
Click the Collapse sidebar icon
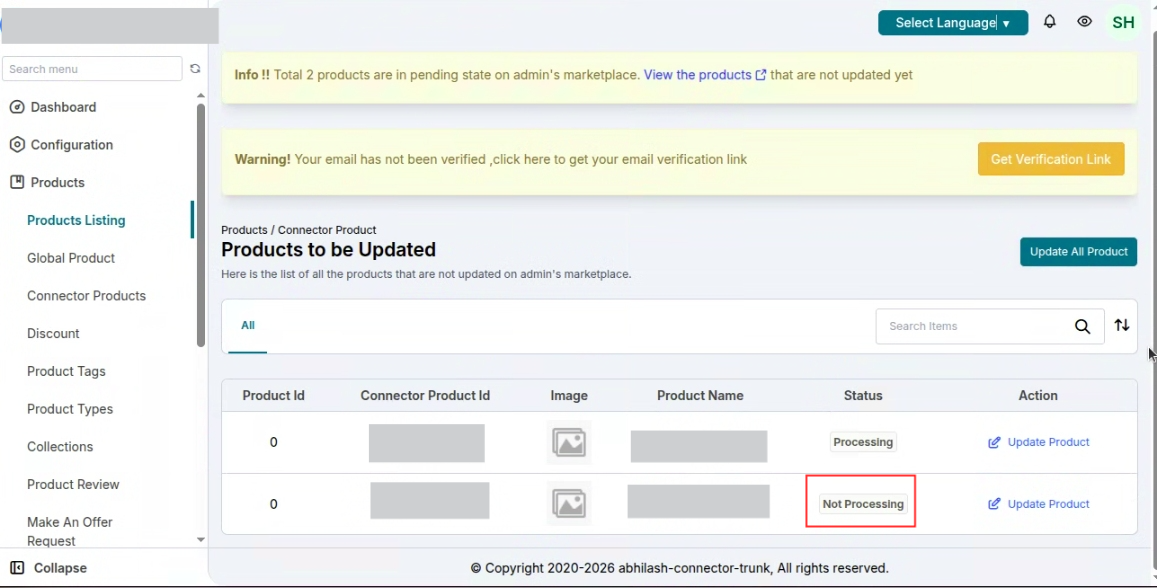tap(17, 568)
